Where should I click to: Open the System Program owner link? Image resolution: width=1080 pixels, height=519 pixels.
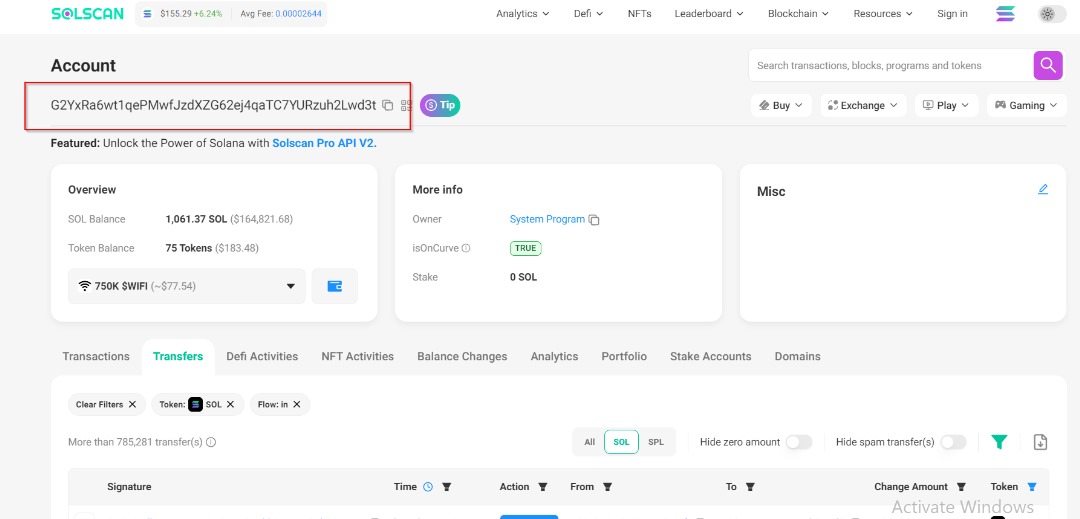click(547, 220)
